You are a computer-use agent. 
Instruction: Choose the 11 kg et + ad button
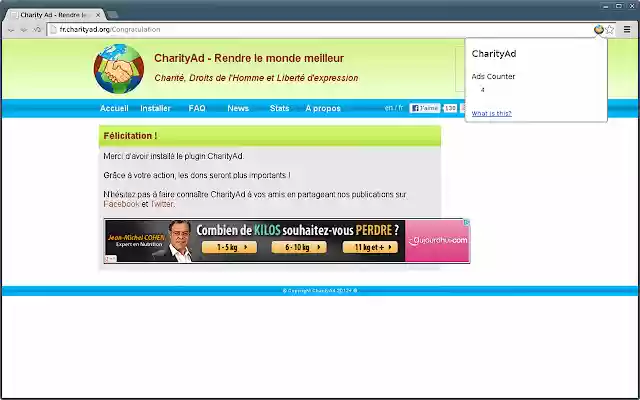pos(370,247)
